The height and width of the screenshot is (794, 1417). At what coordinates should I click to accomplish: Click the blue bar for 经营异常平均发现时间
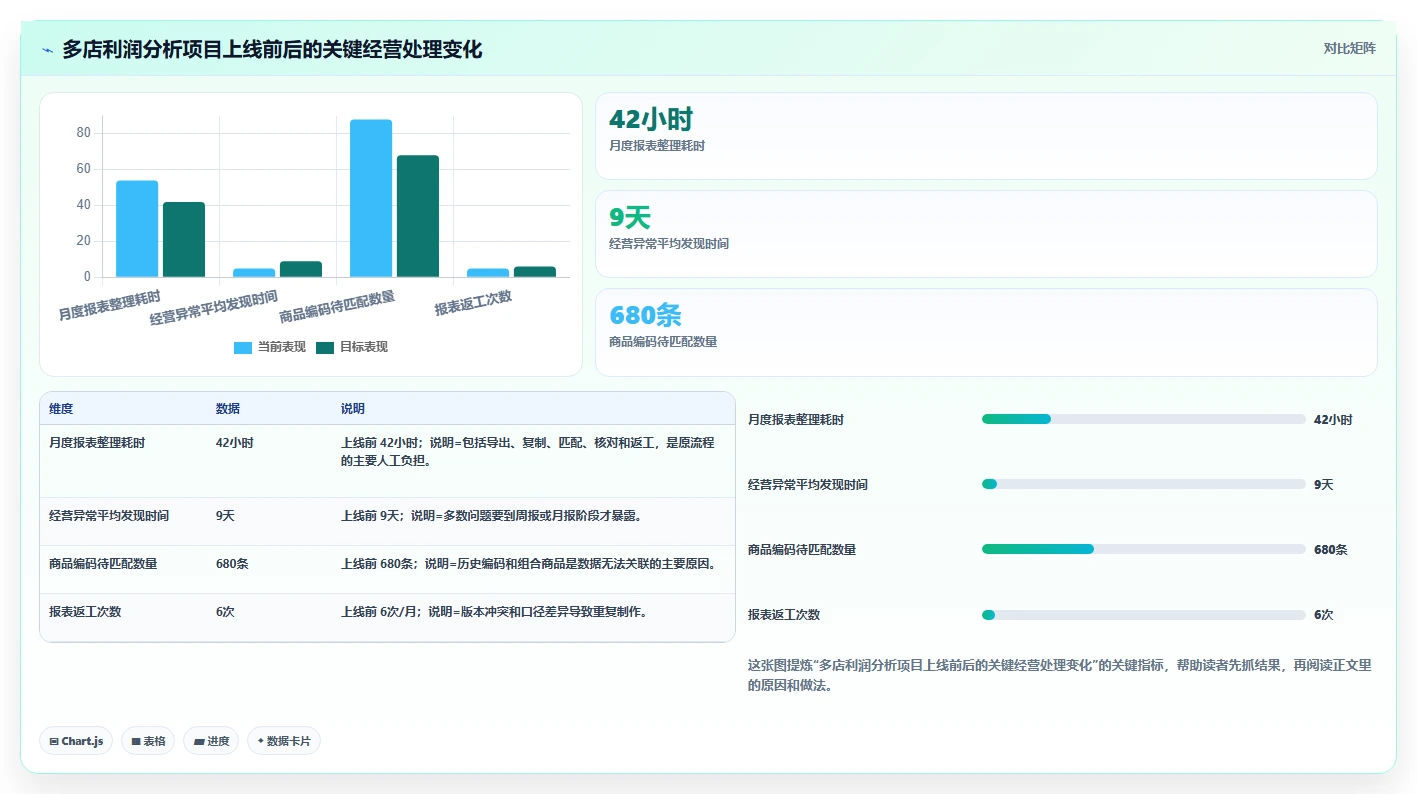[x=254, y=273]
